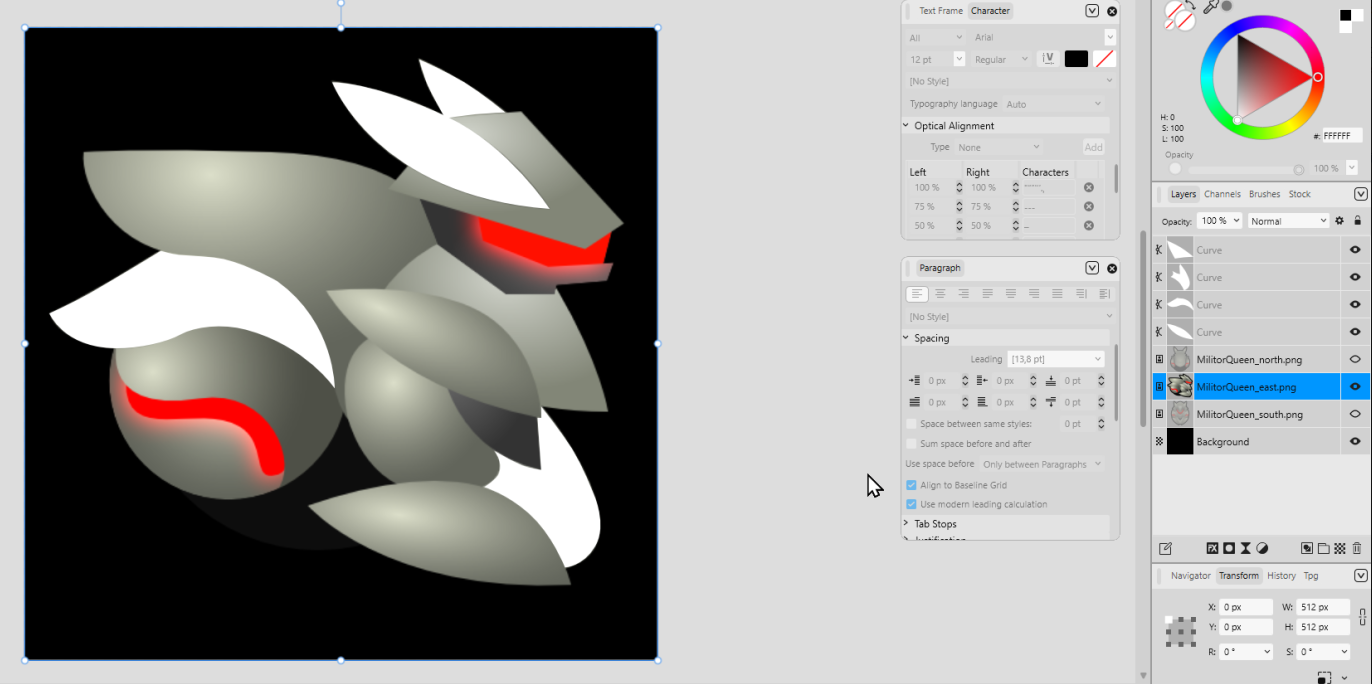The height and width of the screenshot is (684, 1372).
Task: Click the no-stroke text color swatch
Action: pos(1104,59)
